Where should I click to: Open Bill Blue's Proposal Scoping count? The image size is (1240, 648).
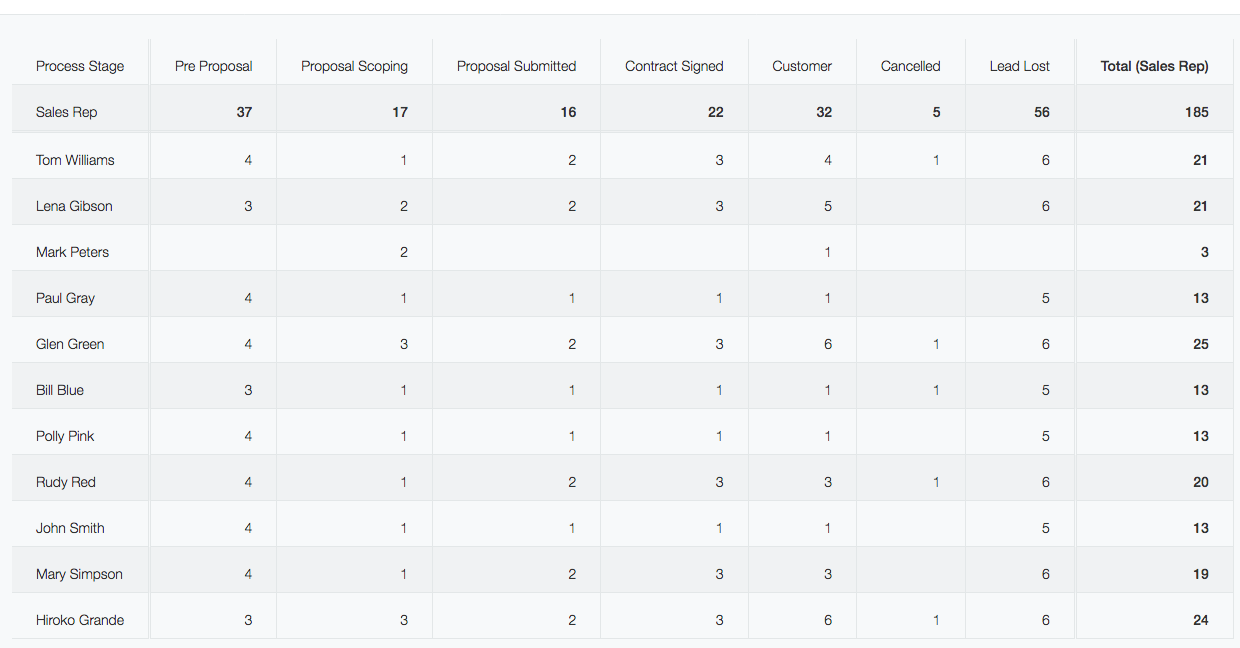click(x=404, y=390)
